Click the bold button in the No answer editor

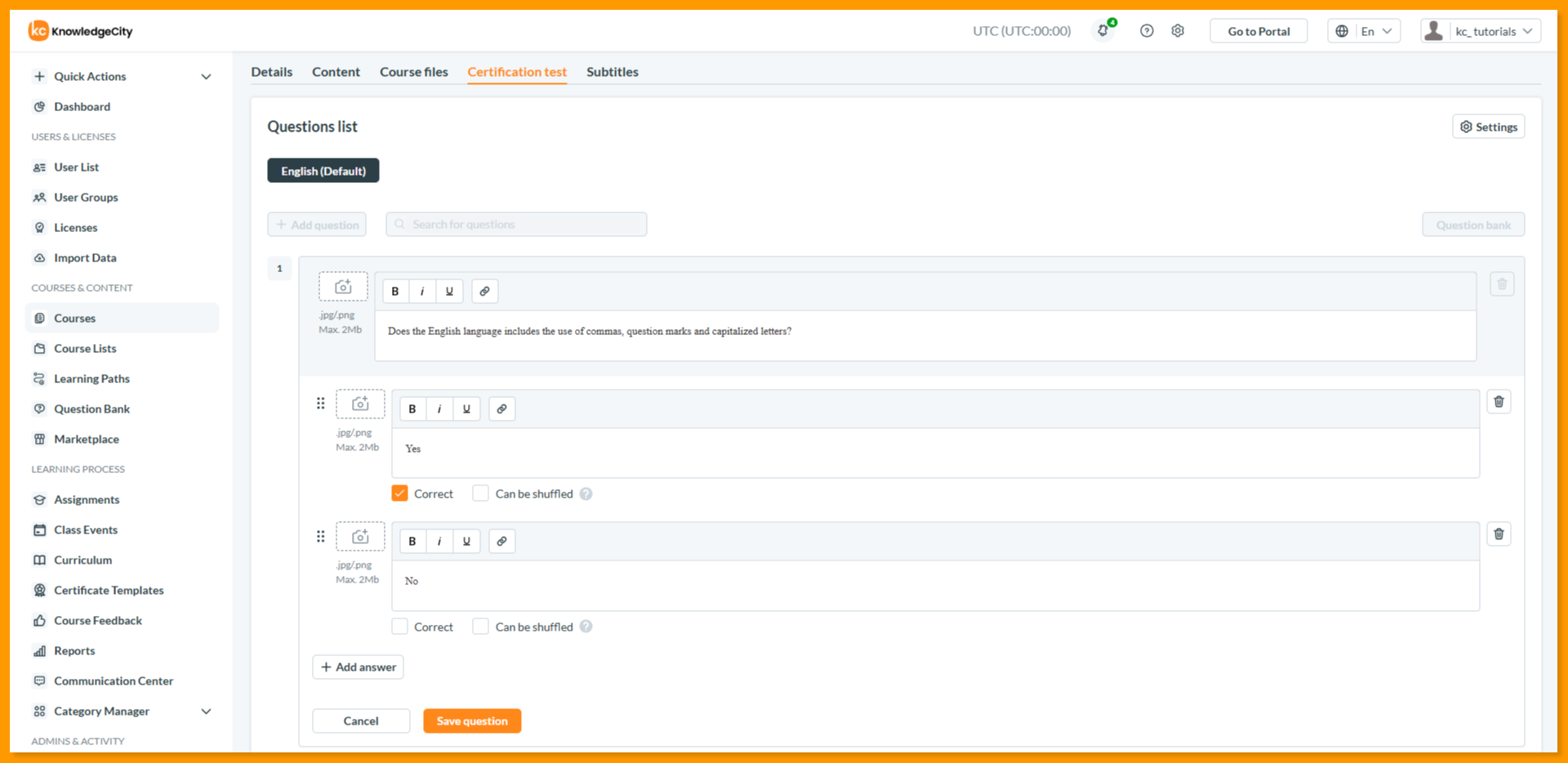tap(412, 541)
